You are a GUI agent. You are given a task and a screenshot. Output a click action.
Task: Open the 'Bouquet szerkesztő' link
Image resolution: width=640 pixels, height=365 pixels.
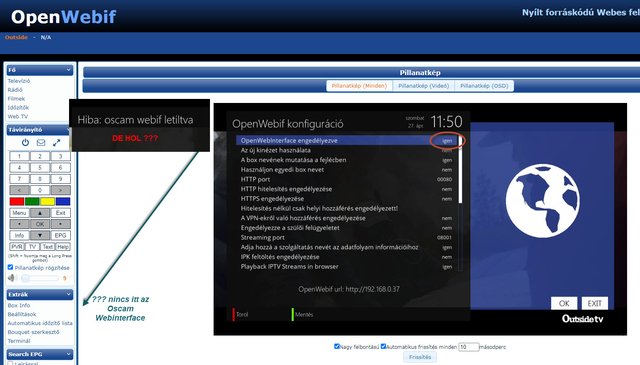point(33,332)
